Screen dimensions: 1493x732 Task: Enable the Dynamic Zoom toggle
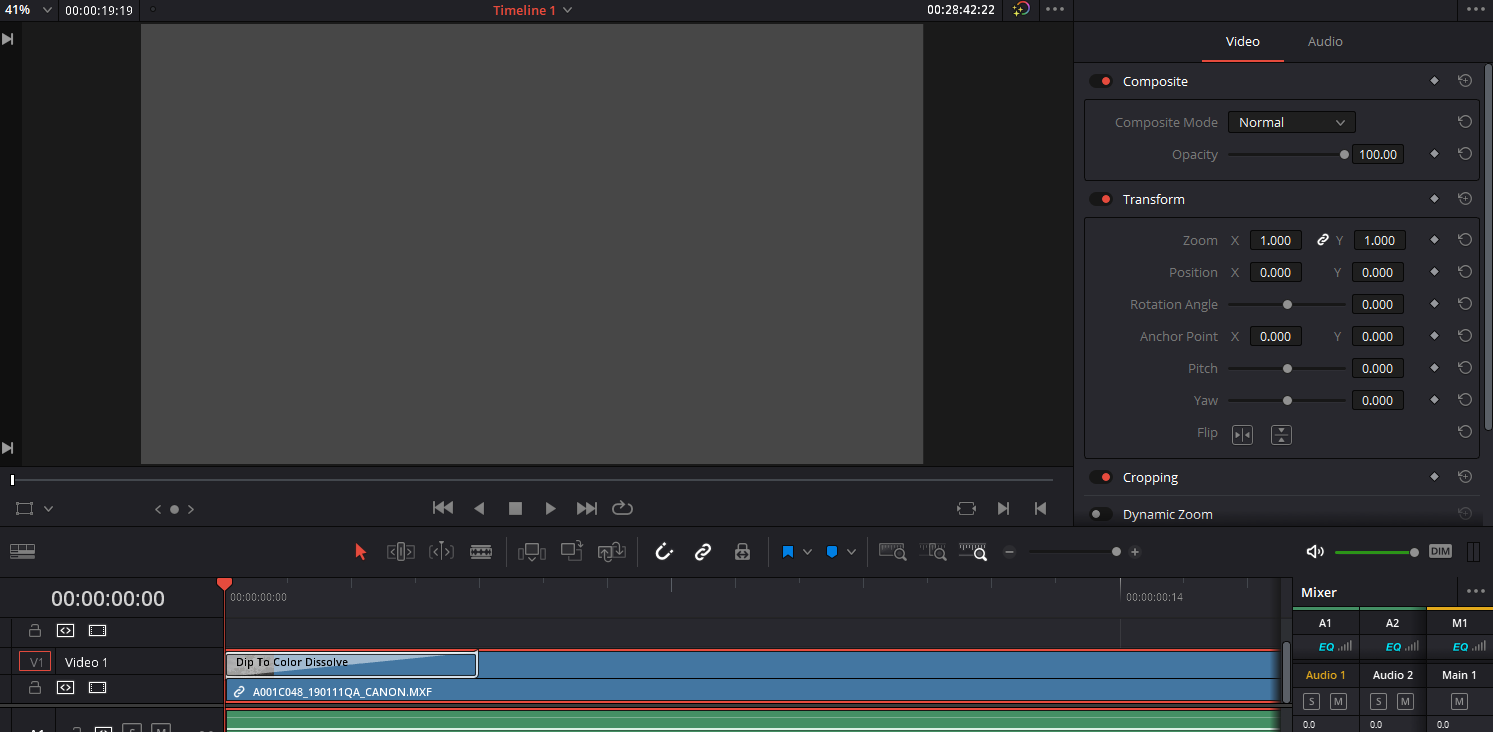1101,514
